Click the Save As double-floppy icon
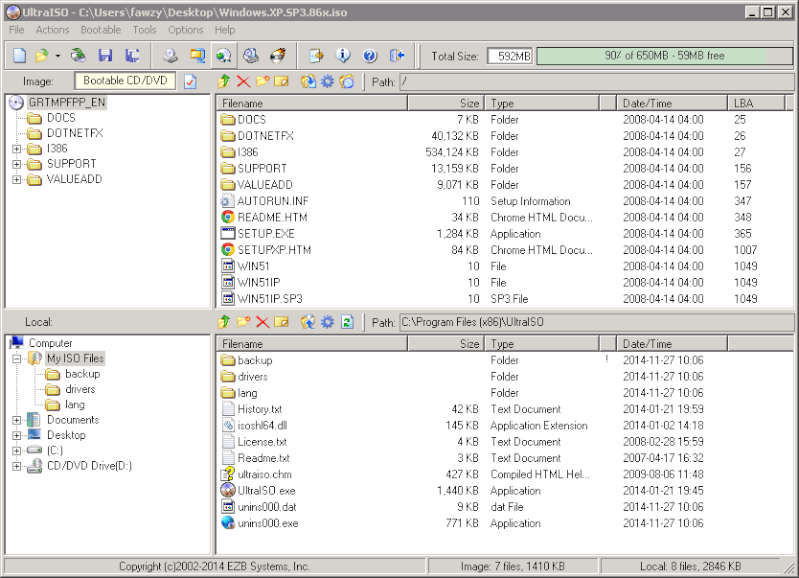This screenshot has width=799, height=578. click(132, 56)
